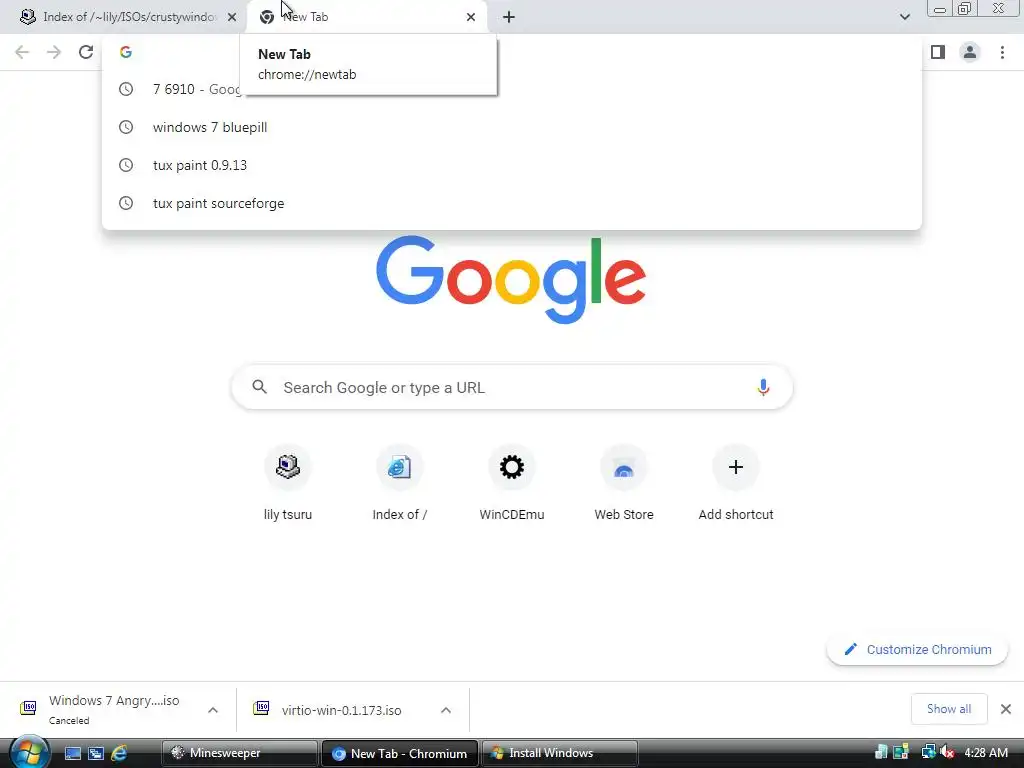1024x768 pixels.
Task: Start voice search with microphone icon
Action: tap(763, 387)
